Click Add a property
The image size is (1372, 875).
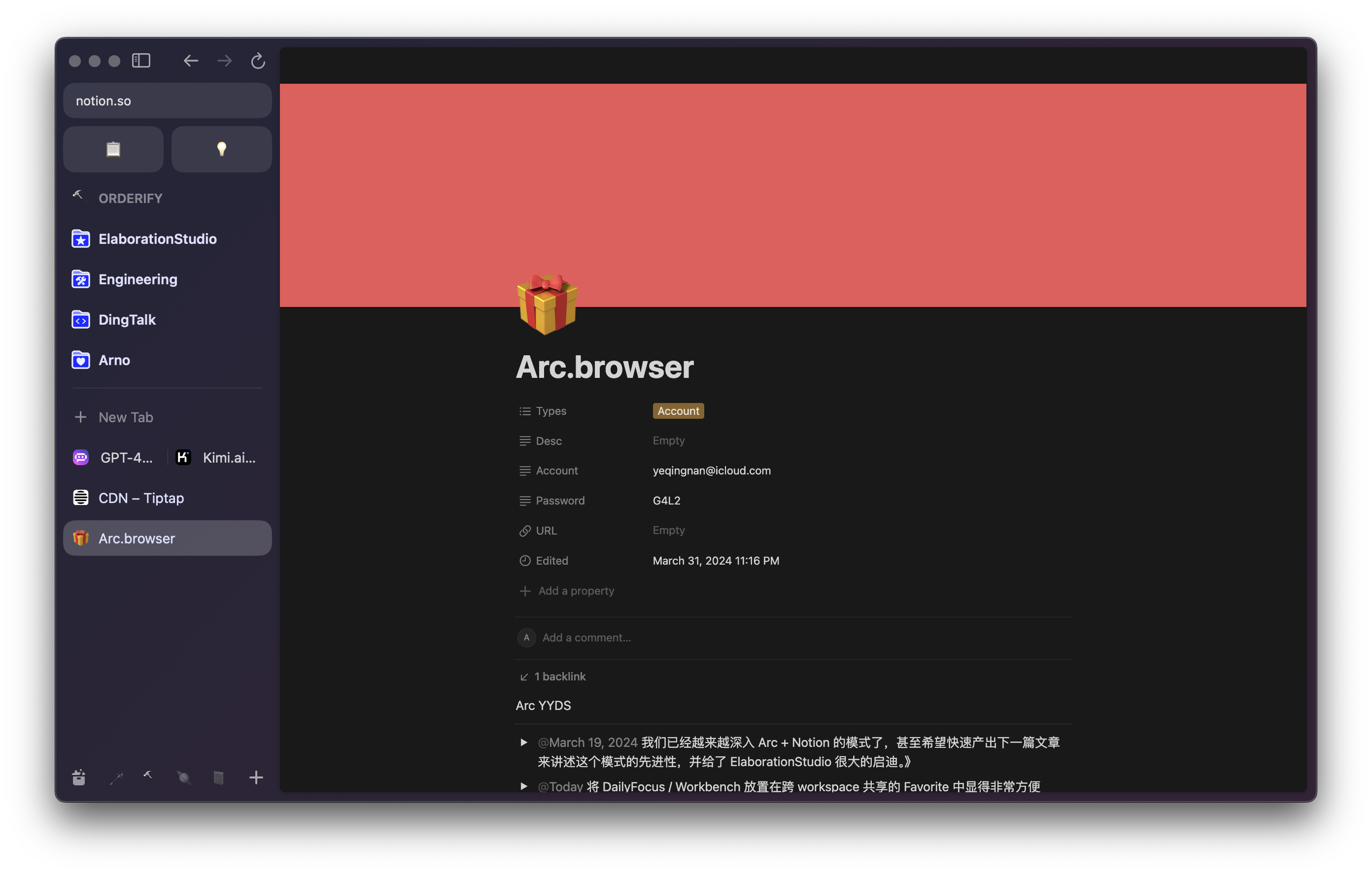click(x=576, y=591)
